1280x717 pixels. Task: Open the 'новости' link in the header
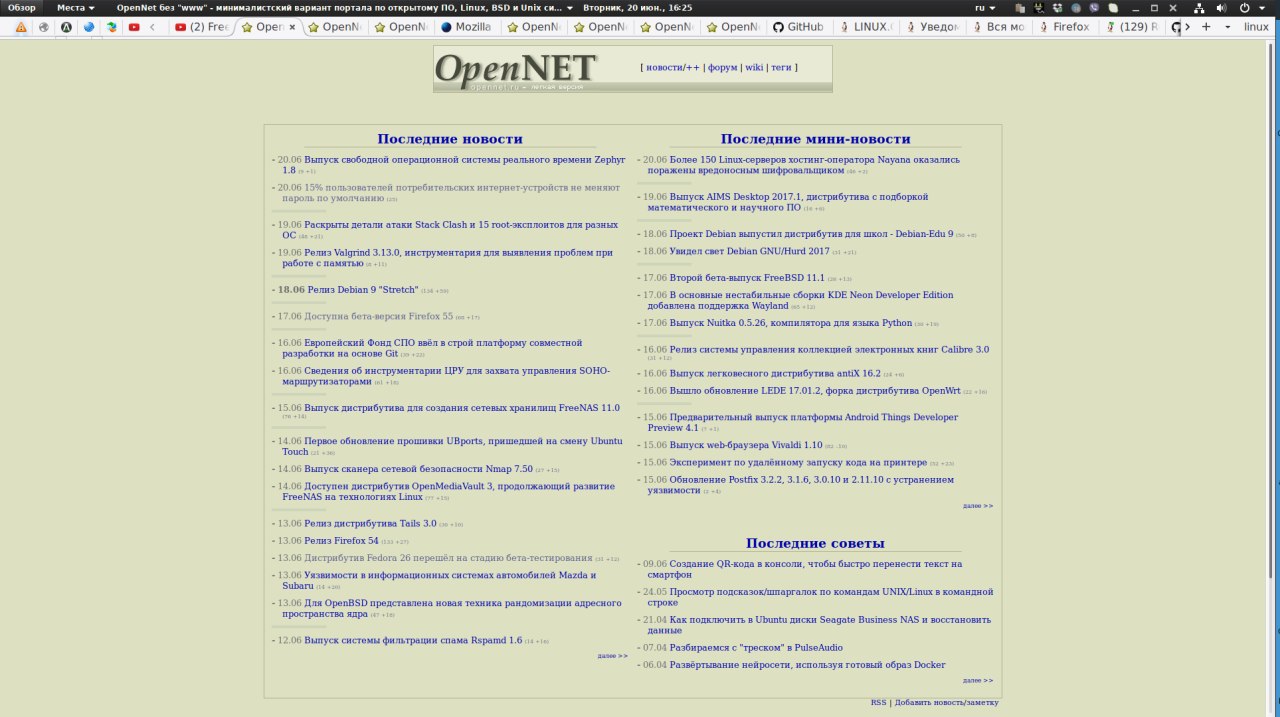coord(666,67)
